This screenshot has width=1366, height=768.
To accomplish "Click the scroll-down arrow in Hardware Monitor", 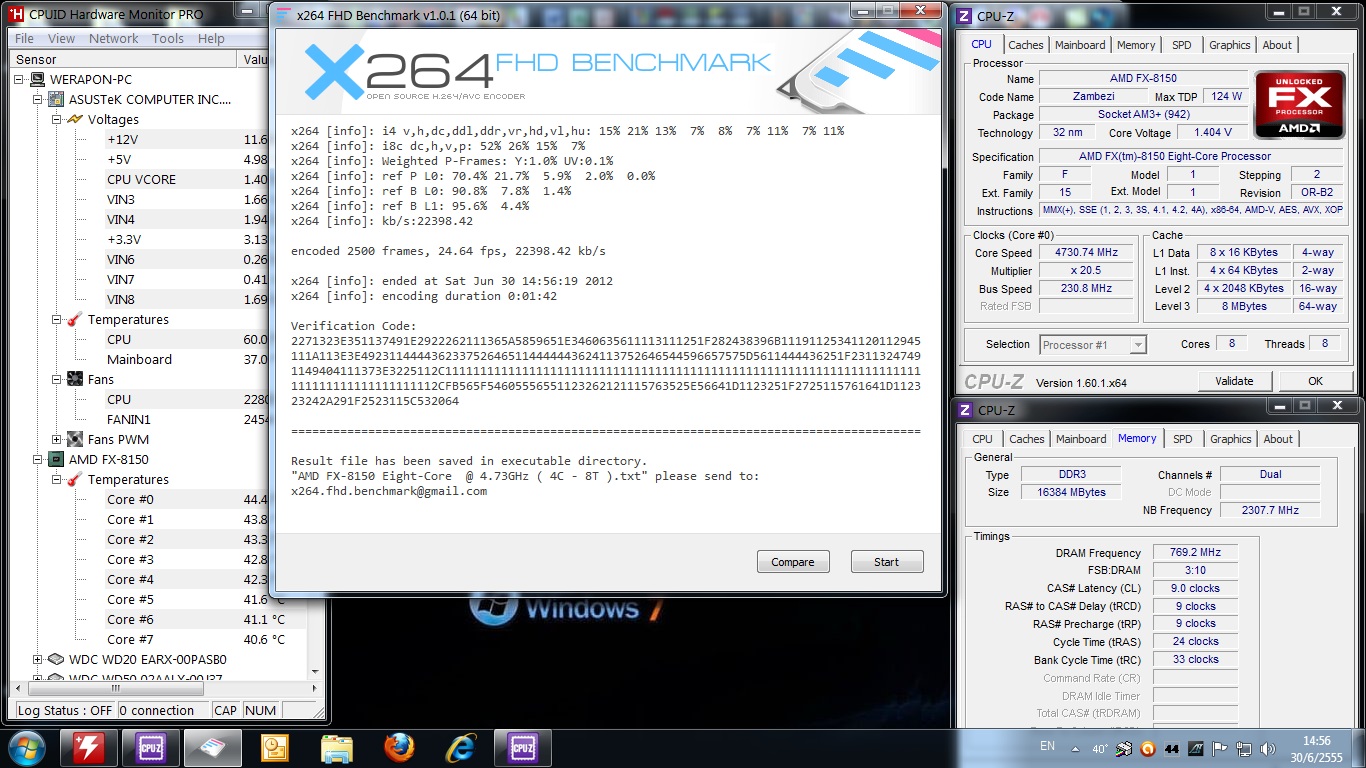I will point(315,672).
